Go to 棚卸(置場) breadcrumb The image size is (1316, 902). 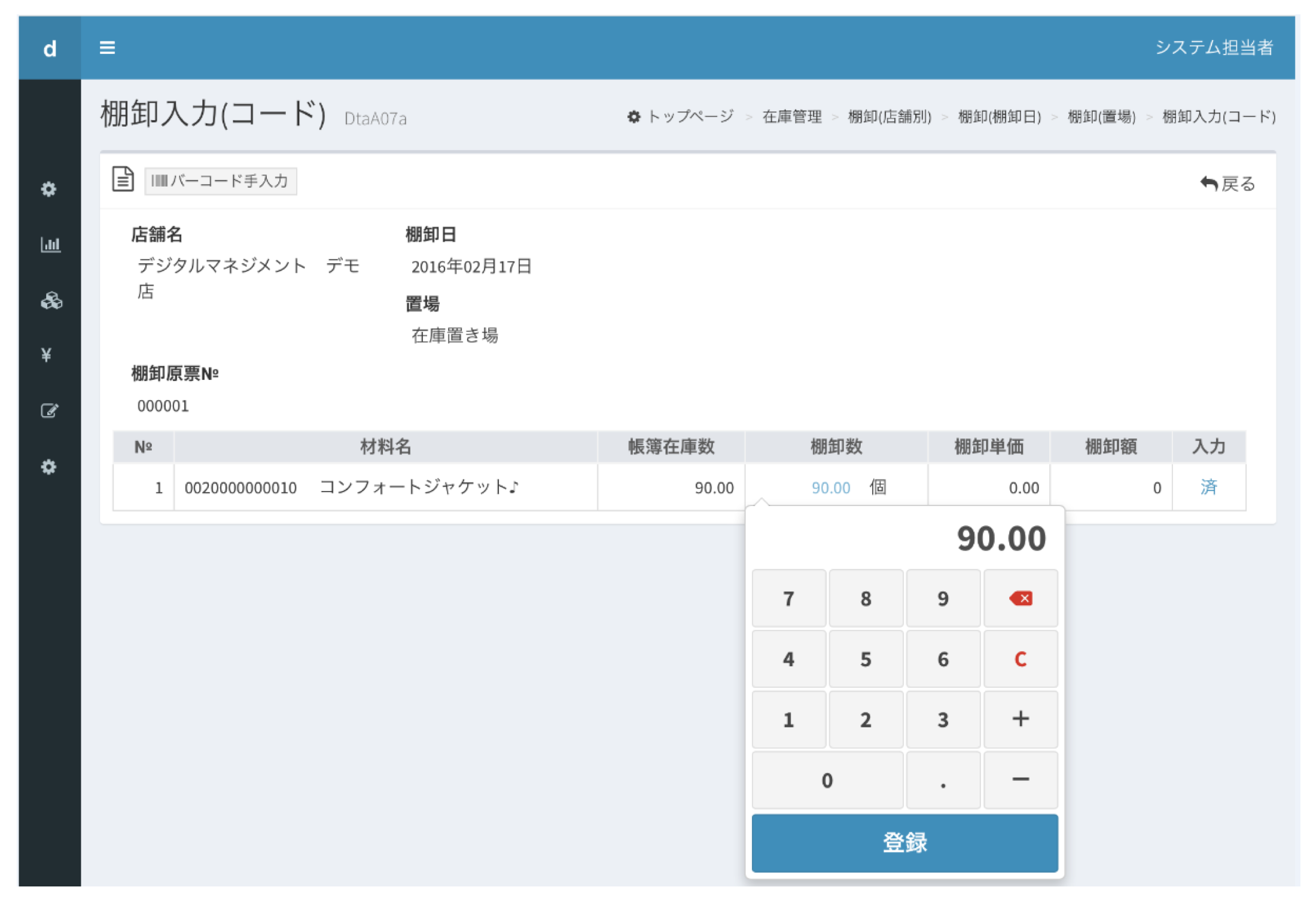pos(1102,117)
